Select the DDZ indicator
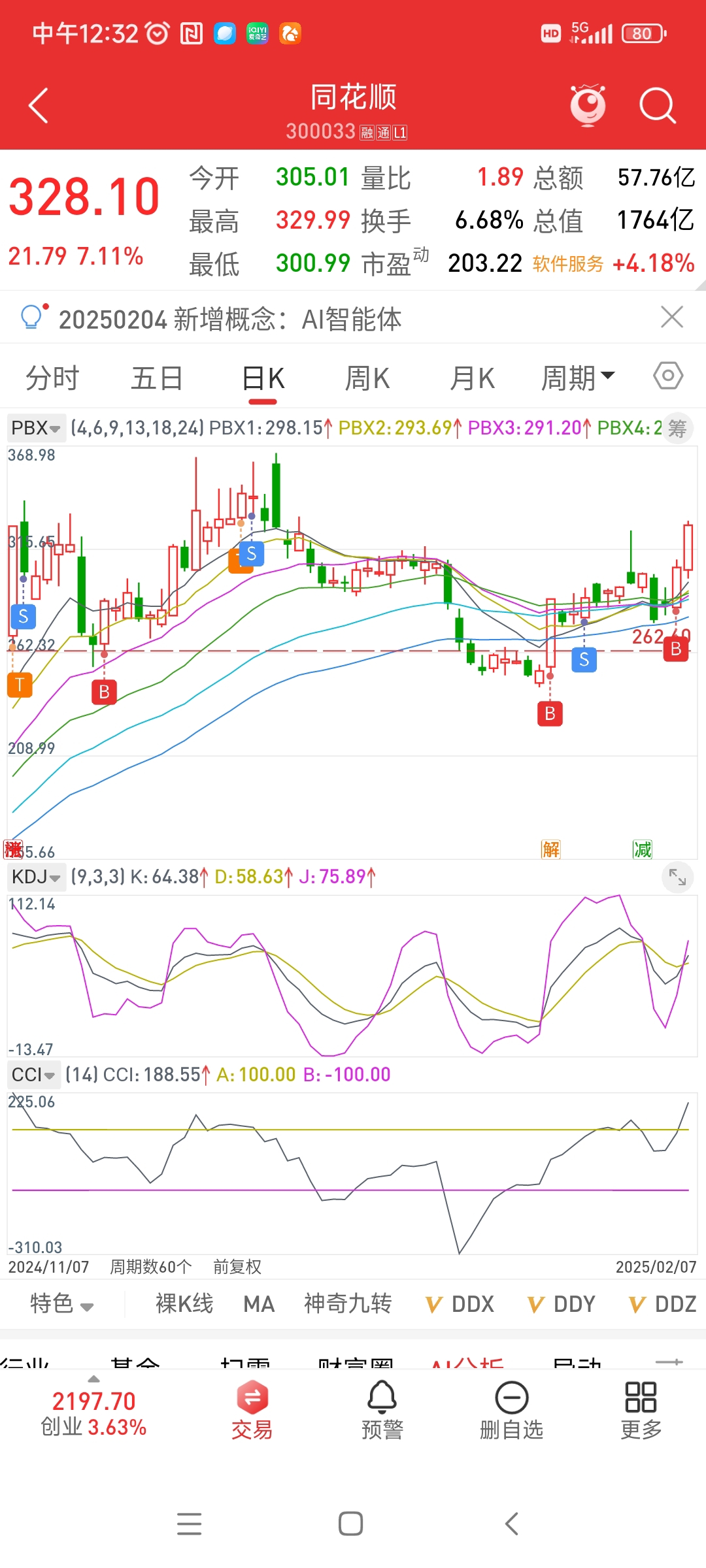Image resolution: width=706 pixels, height=1568 pixels. tap(662, 1304)
